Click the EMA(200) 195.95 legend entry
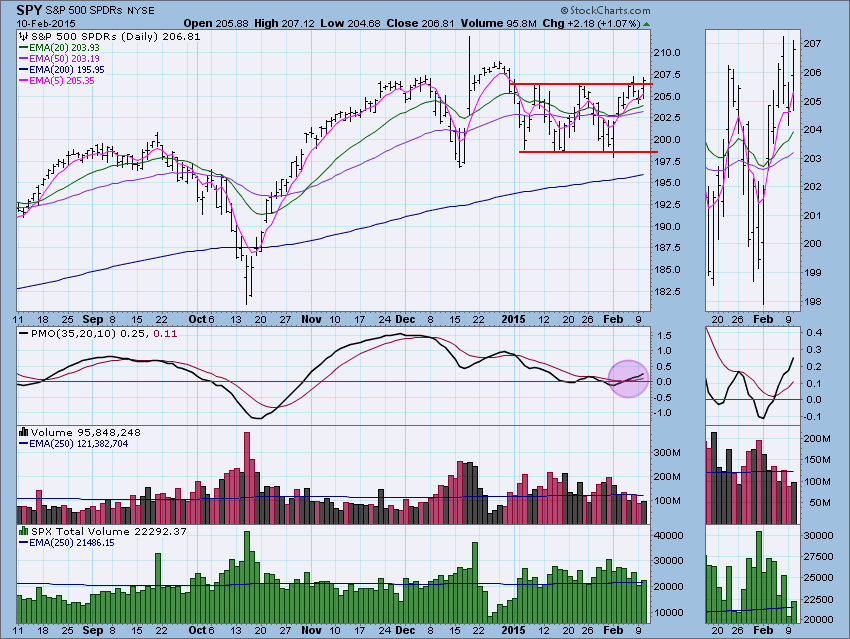This screenshot has height=639, width=850. click(x=61, y=69)
